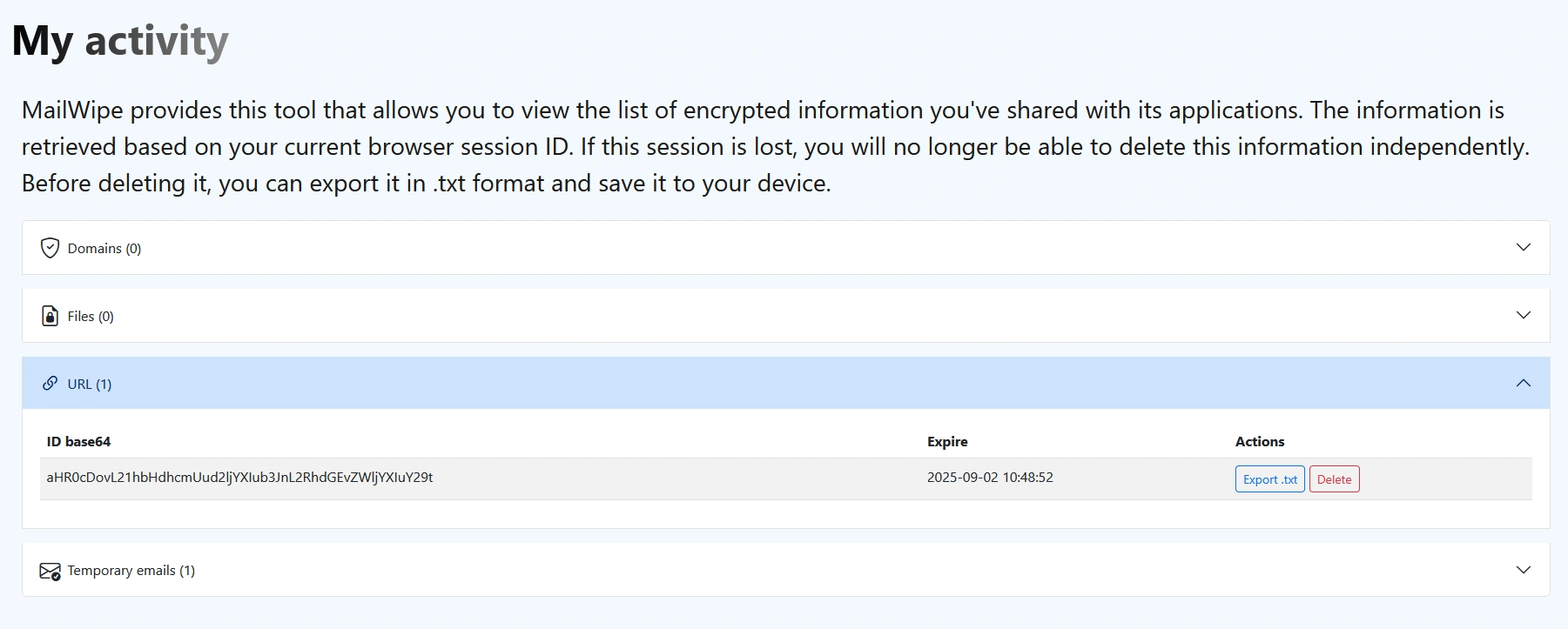Click the locked file icon beside Files
1568x629 pixels.
tap(50, 316)
